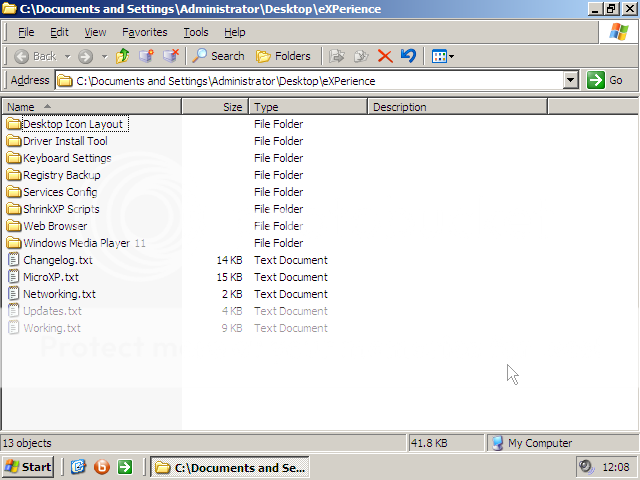Click inside the address path field
640x480 pixels.
tap(300, 80)
